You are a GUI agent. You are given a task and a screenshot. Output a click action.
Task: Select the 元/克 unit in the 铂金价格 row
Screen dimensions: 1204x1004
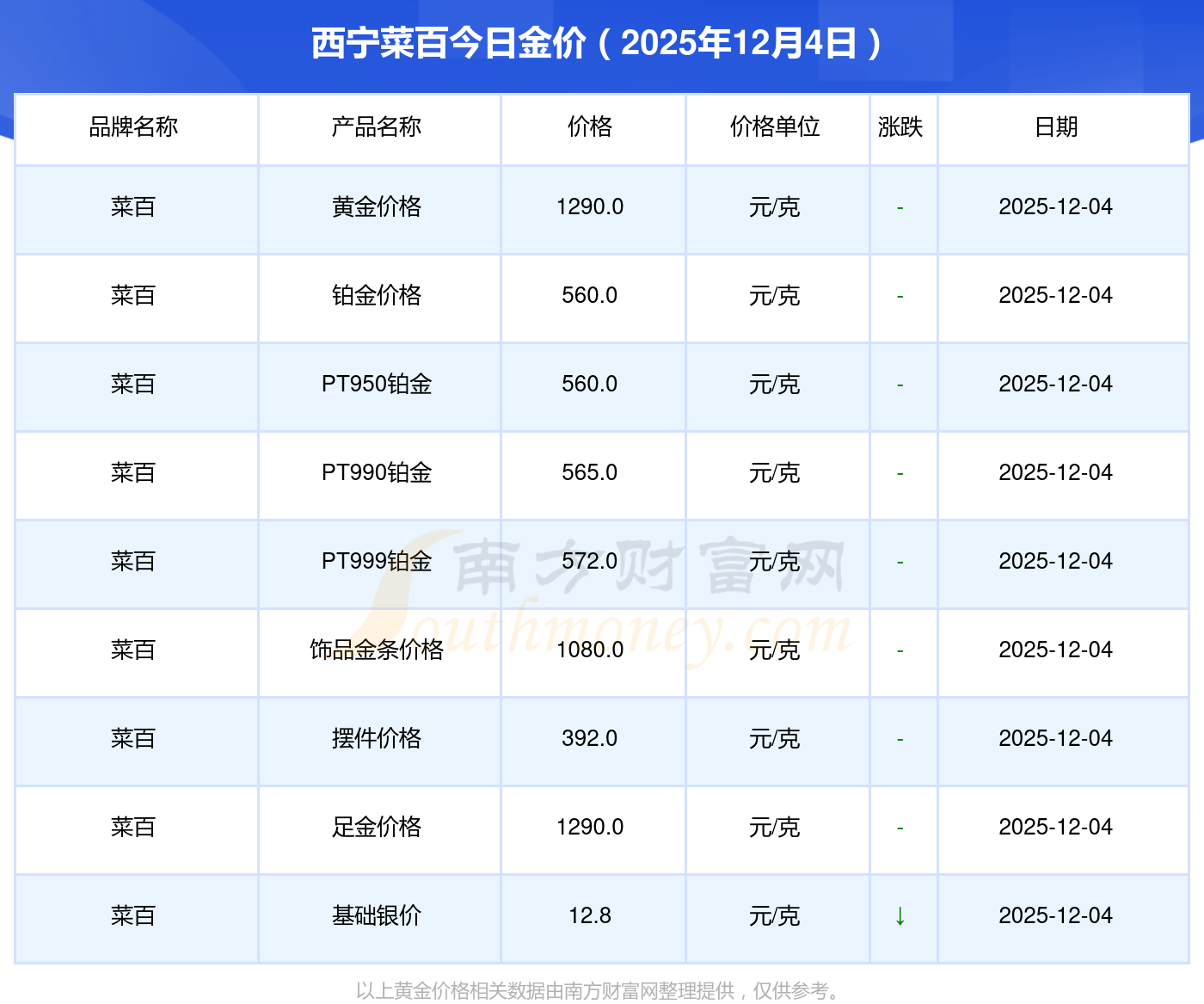pos(775,296)
